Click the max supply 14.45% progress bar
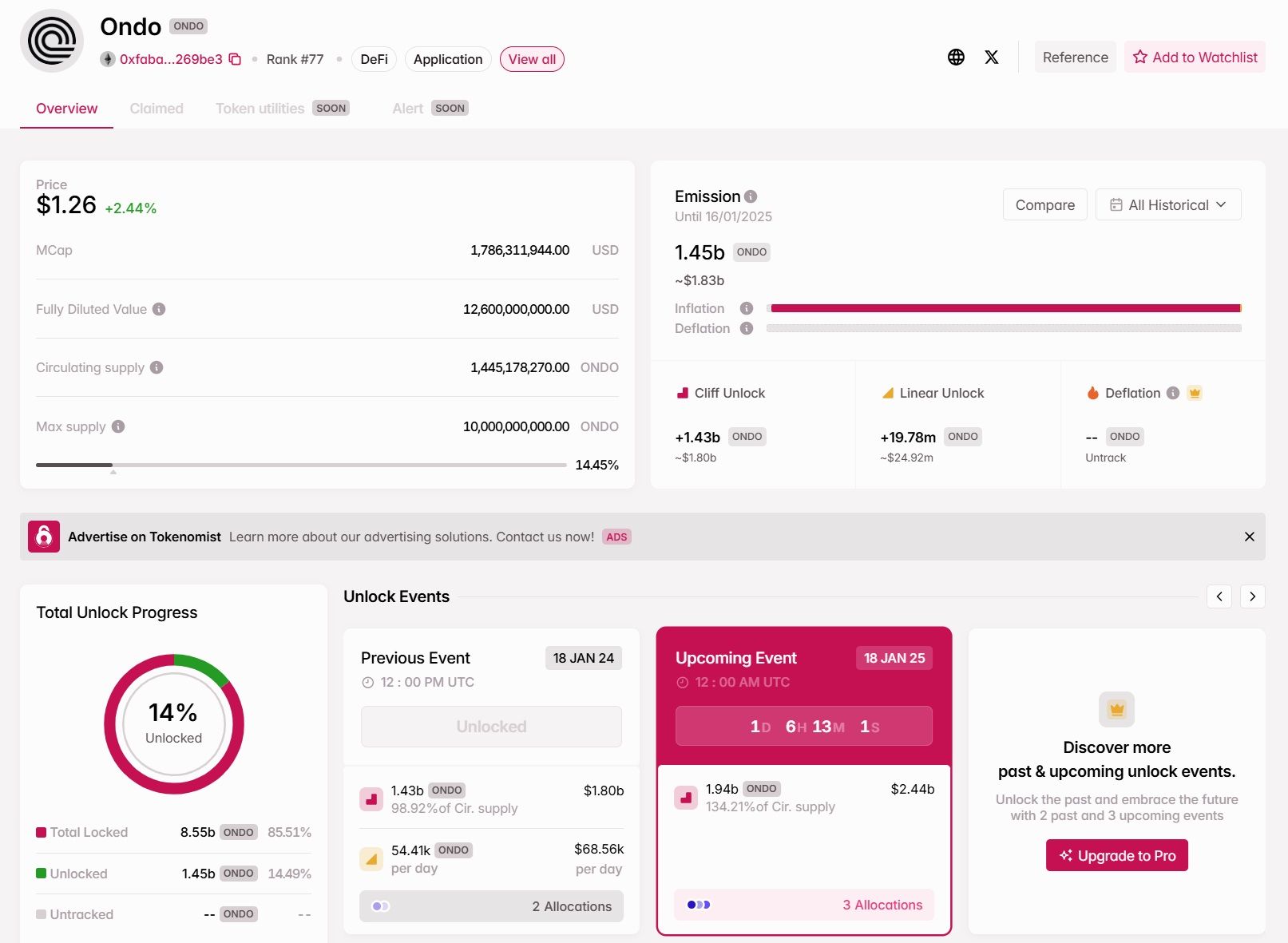The width and height of the screenshot is (1288, 943). (x=301, y=465)
